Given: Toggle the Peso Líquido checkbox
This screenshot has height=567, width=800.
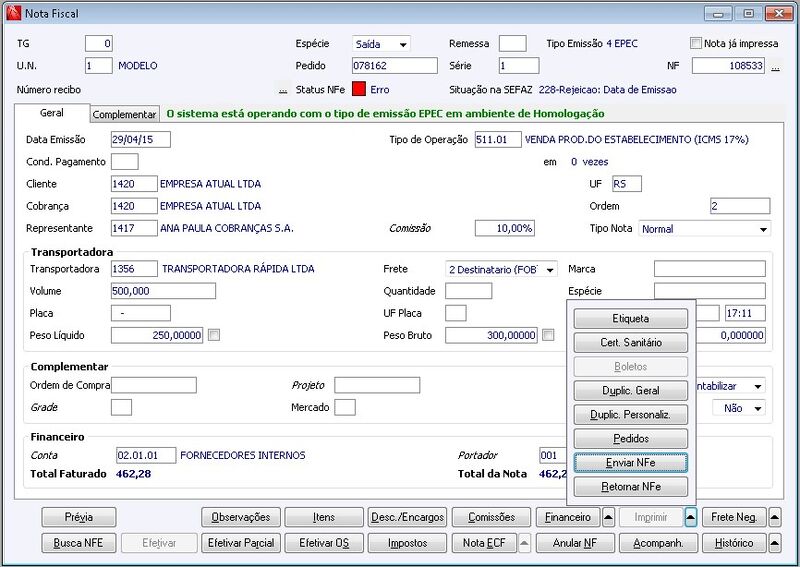Looking at the screenshot, I should tap(214, 335).
